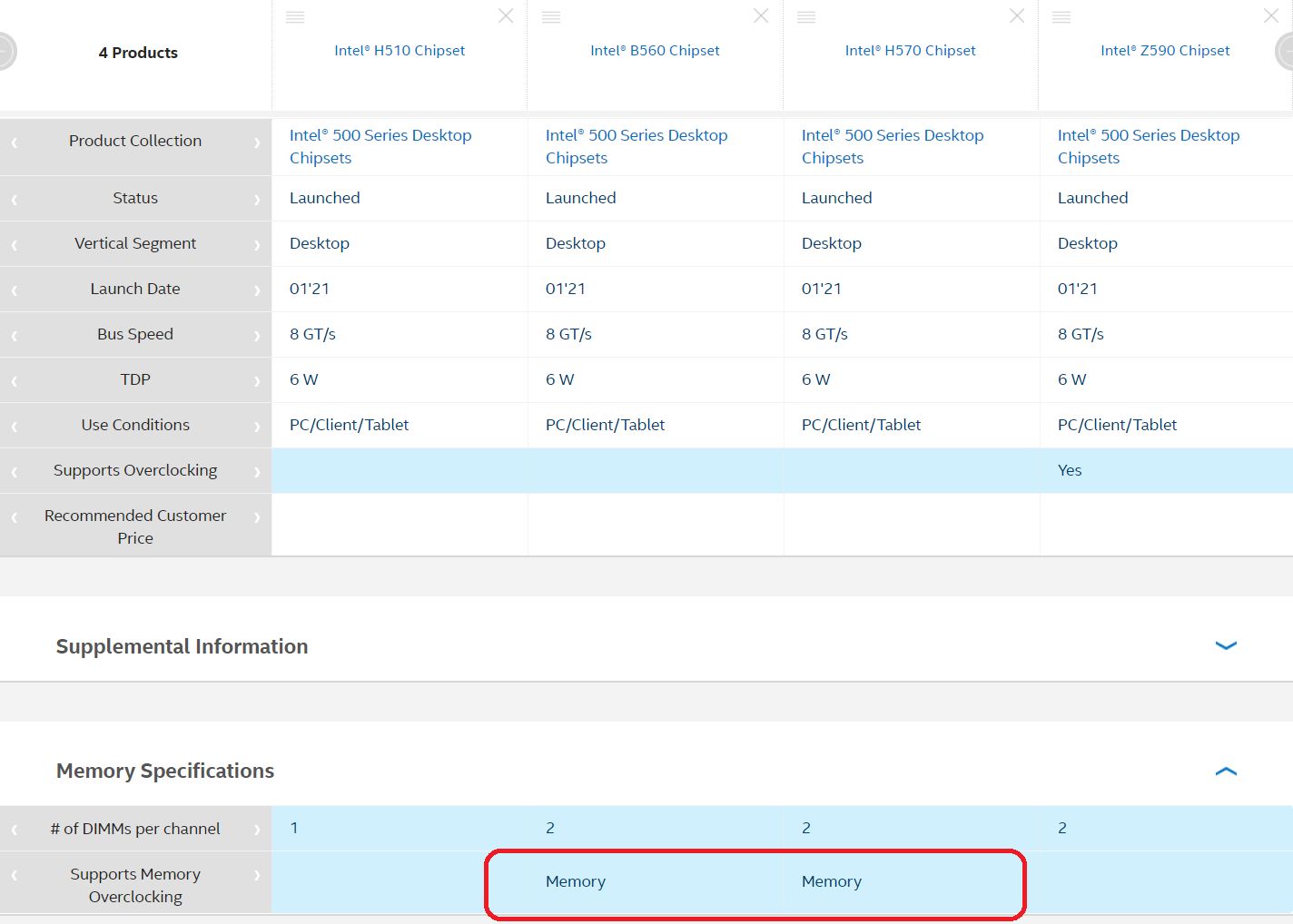Click the right chevron on DIMMs per channel row
This screenshot has width=1293, height=924.
tap(257, 830)
